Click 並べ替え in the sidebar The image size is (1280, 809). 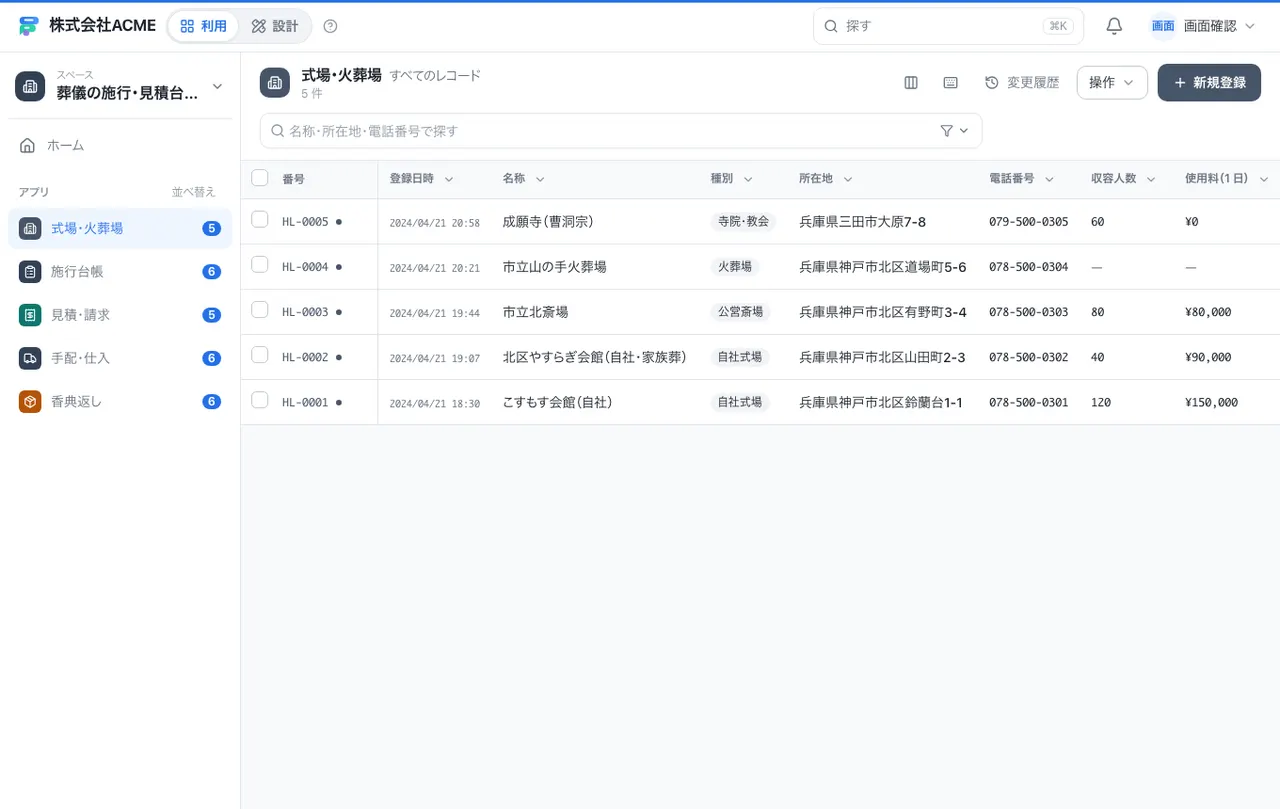pos(194,192)
